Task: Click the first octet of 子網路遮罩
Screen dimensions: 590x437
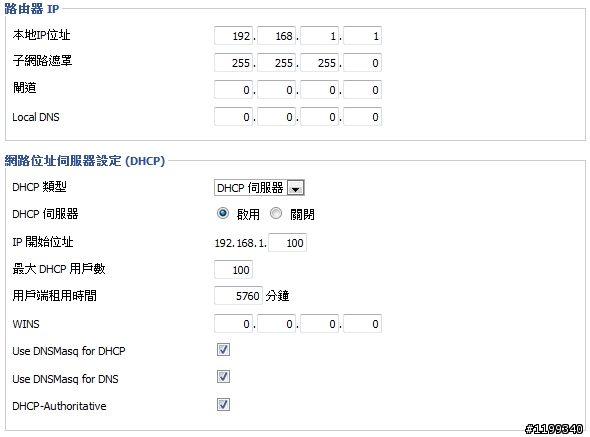Action: click(x=233, y=62)
